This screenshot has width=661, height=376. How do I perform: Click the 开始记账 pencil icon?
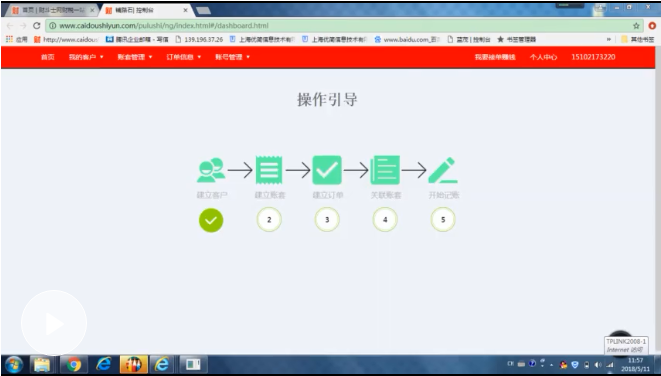pos(443,170)
